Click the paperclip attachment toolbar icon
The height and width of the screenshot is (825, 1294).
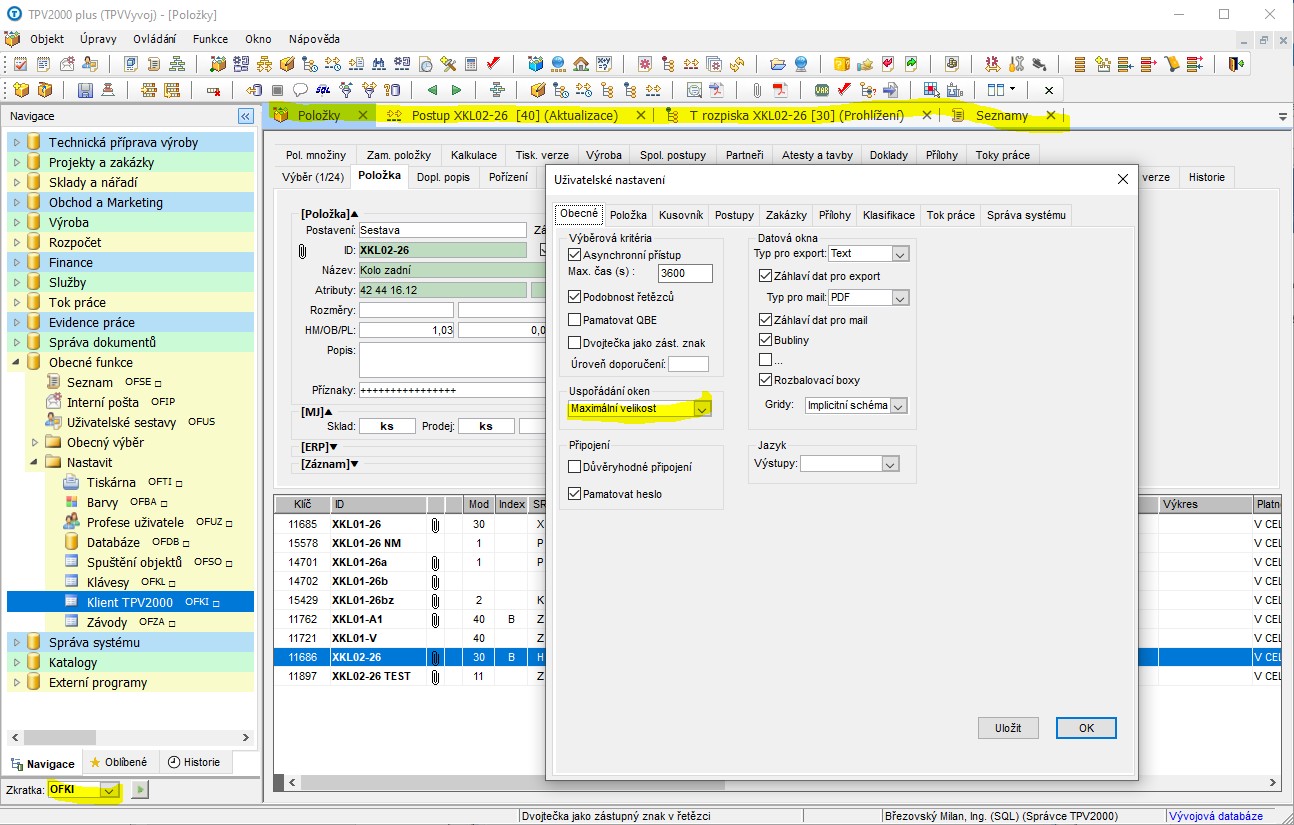click(x=757, y=89)
